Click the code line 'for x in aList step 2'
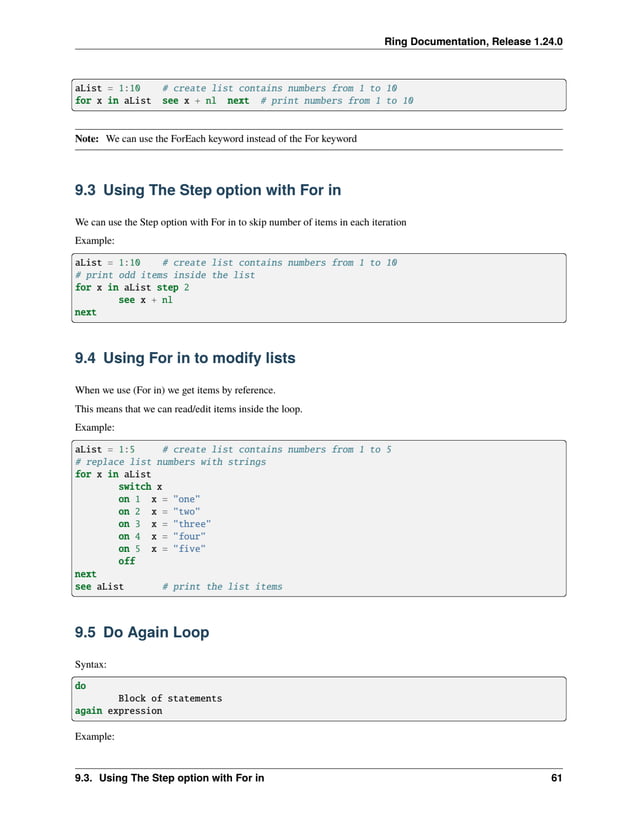This screenshot has height=825, width=638. (132, 287)
